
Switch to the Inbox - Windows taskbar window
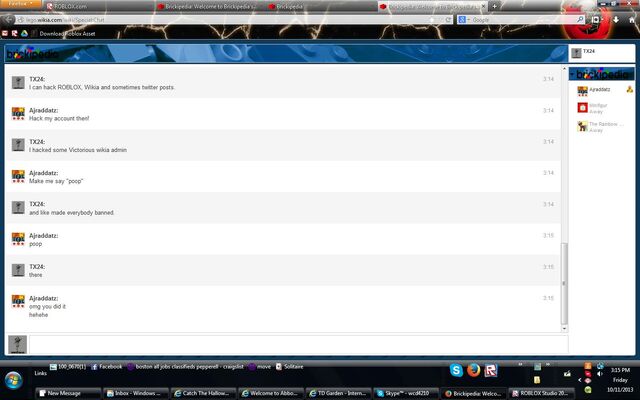pyautogui.click(x=136, y=393)
